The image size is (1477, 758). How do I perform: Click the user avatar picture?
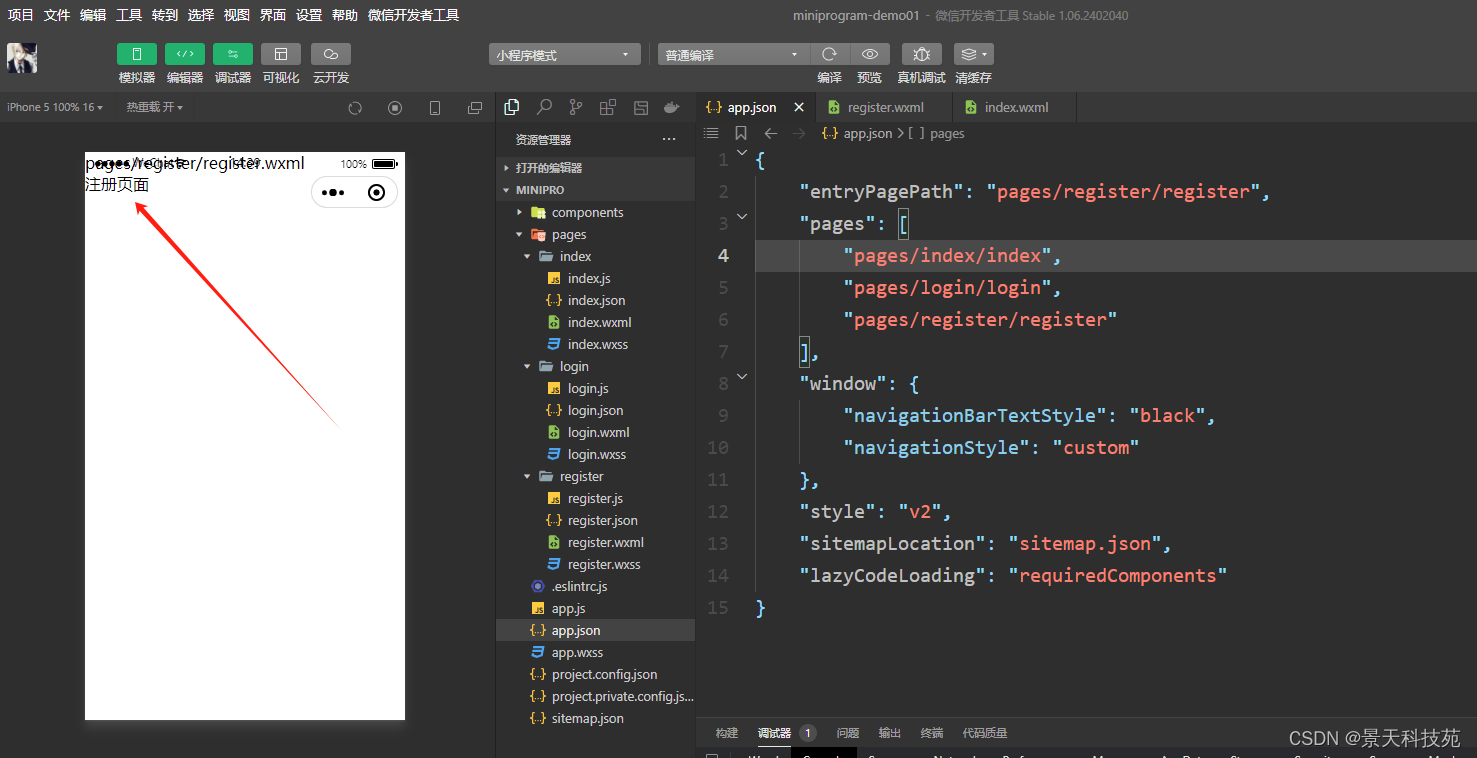[x=22, y=58]
